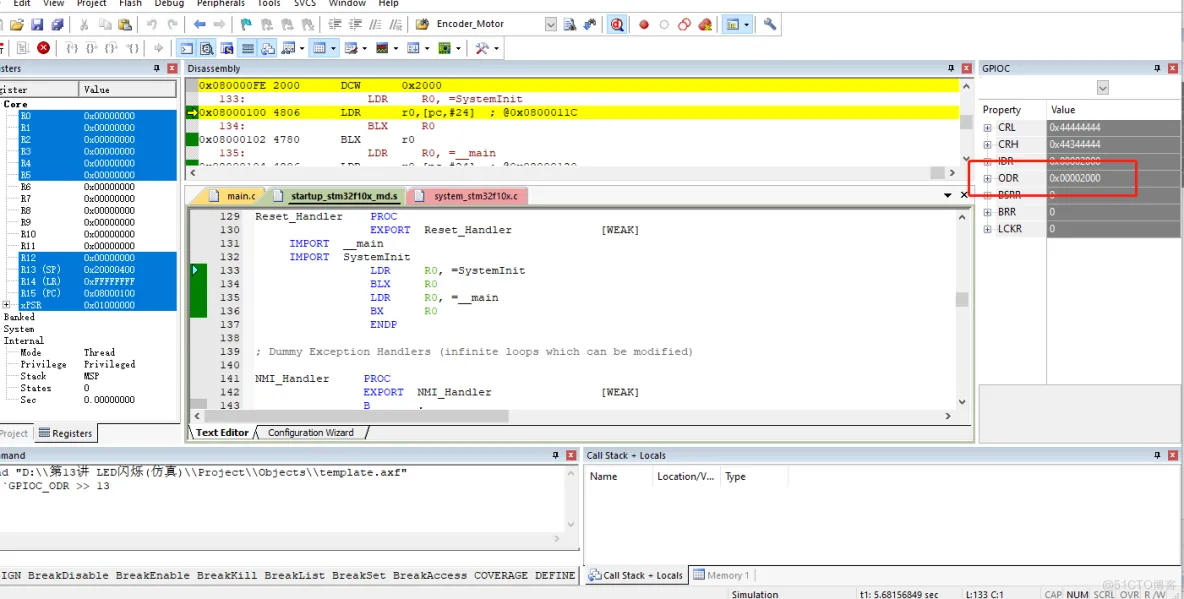
Task: Open the editor tab list dropdown arrow
Action: point(948,195)
